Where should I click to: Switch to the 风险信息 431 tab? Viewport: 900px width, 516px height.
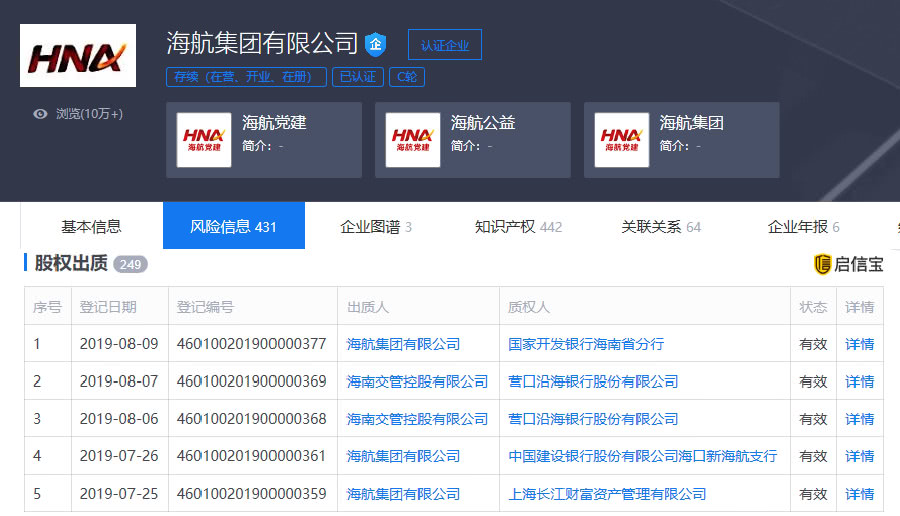tap(234, 226)
